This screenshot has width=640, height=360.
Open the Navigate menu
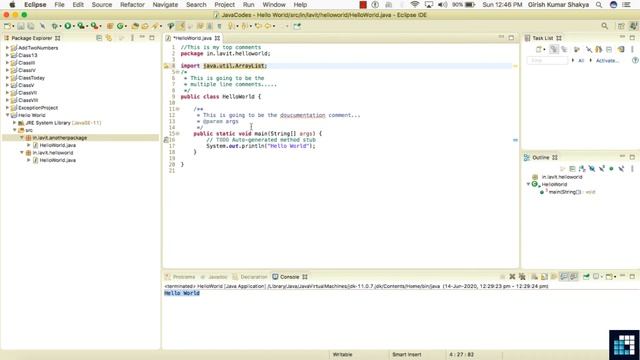click(165, 5)
